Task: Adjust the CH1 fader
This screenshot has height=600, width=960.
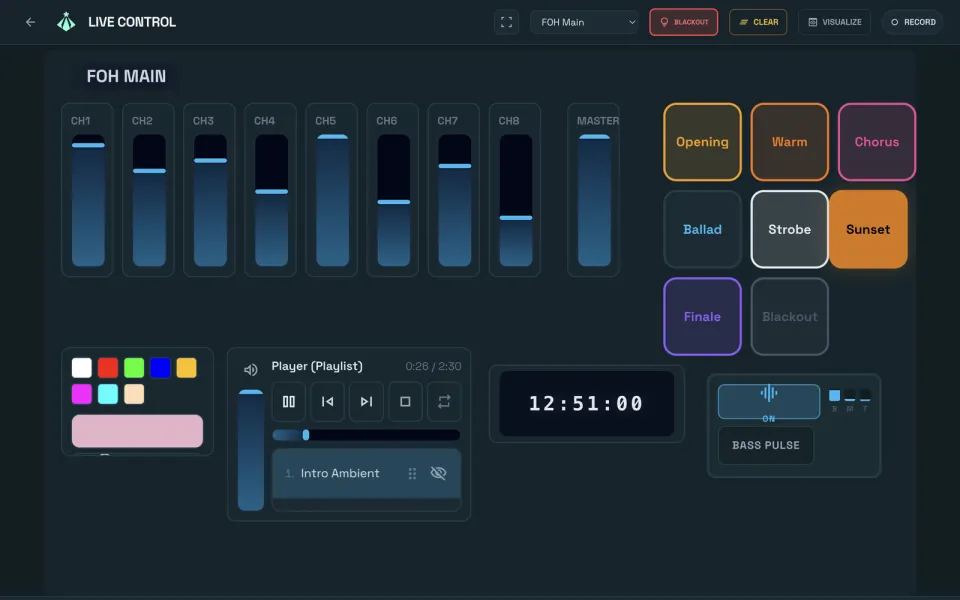Action: 88,200
